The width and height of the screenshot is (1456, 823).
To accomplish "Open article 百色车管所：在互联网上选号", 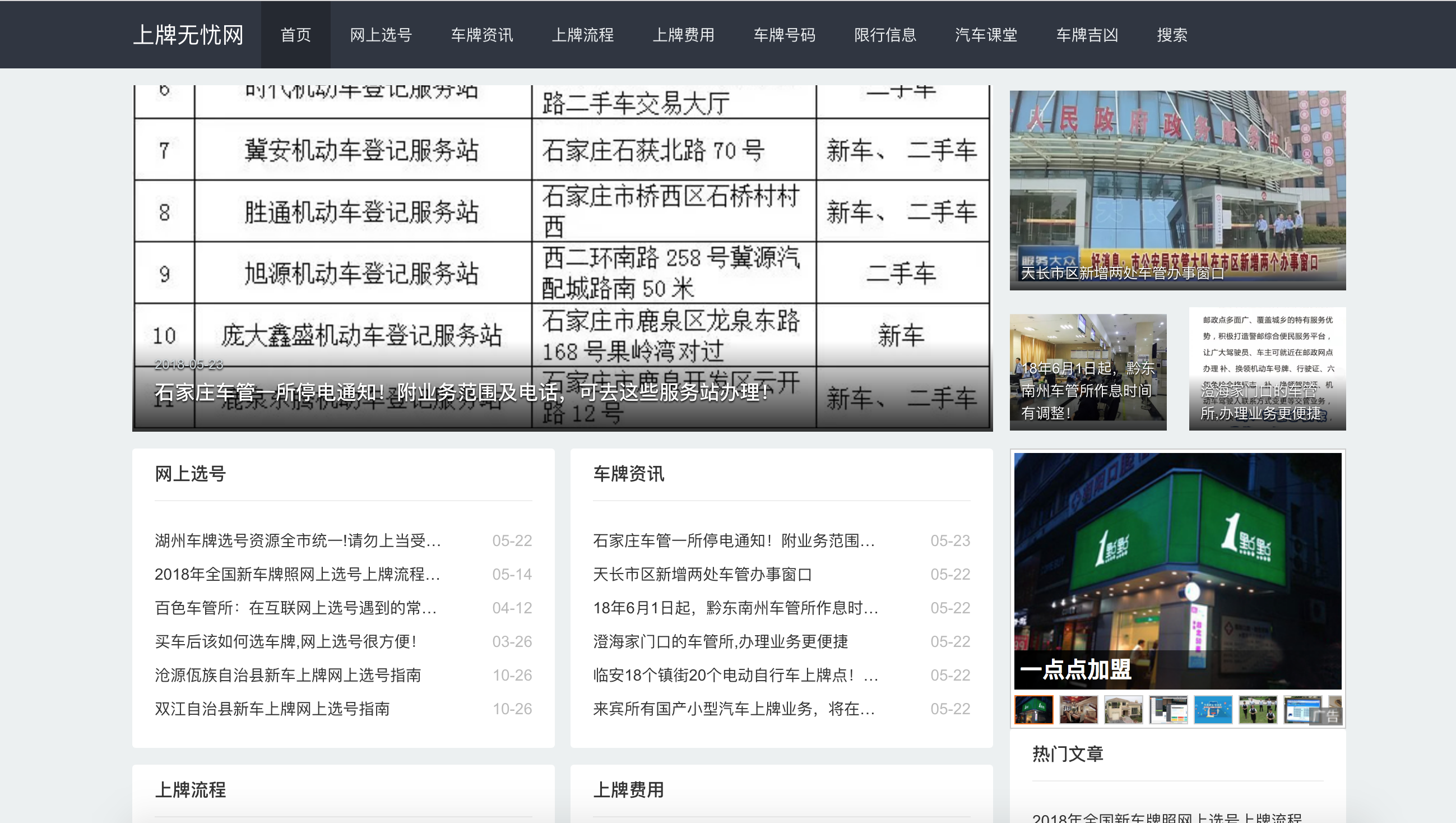I will point(295,608).
